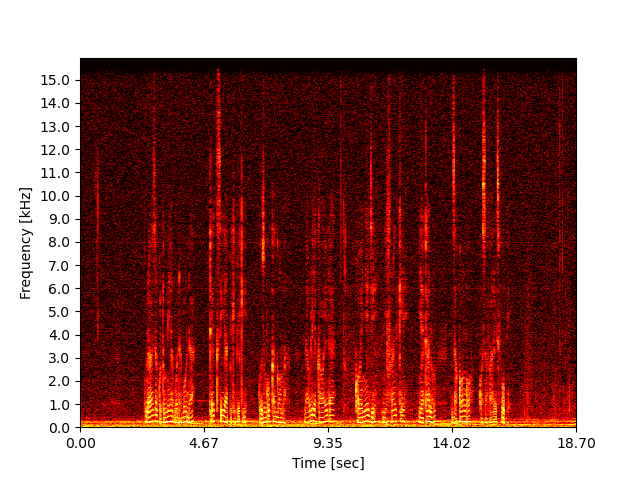Click the 13.0 frequency tick label
640x480 pixels.
pyautogui.click(x=55, y=127)
